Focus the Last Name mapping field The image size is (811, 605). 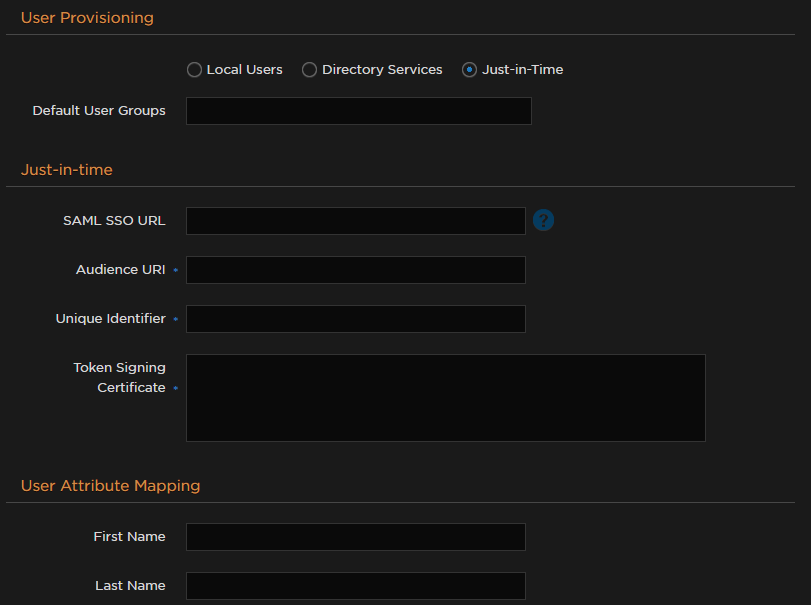coord(355,586)
